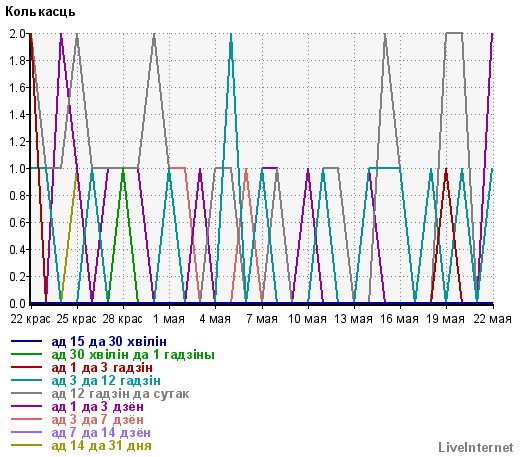Select legend entry 'ад 14 да 31 дня'
Screen dimensions: 520x457
102,446
